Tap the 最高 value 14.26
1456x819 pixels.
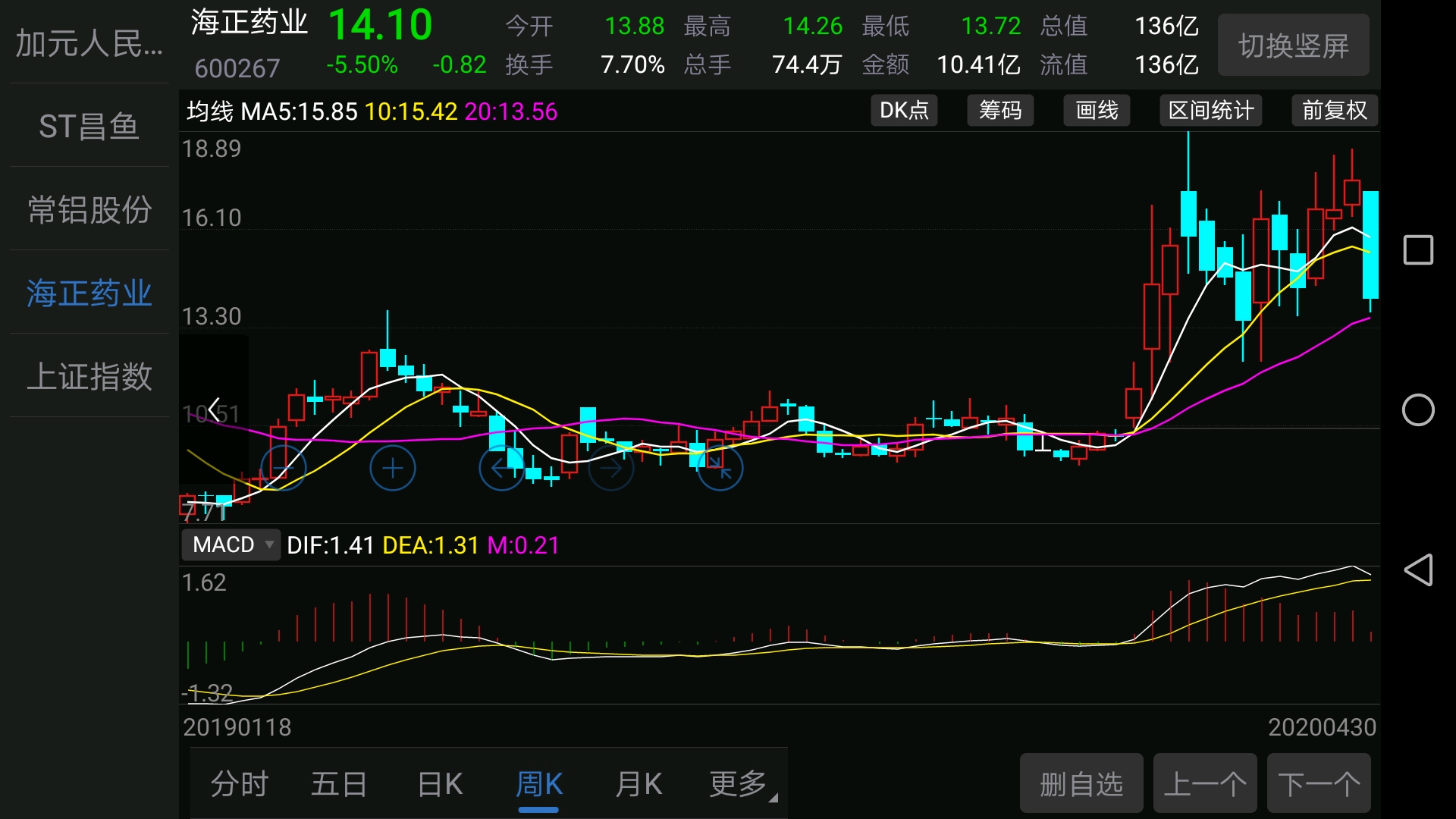pyautogui.click(x=812, y=26)
